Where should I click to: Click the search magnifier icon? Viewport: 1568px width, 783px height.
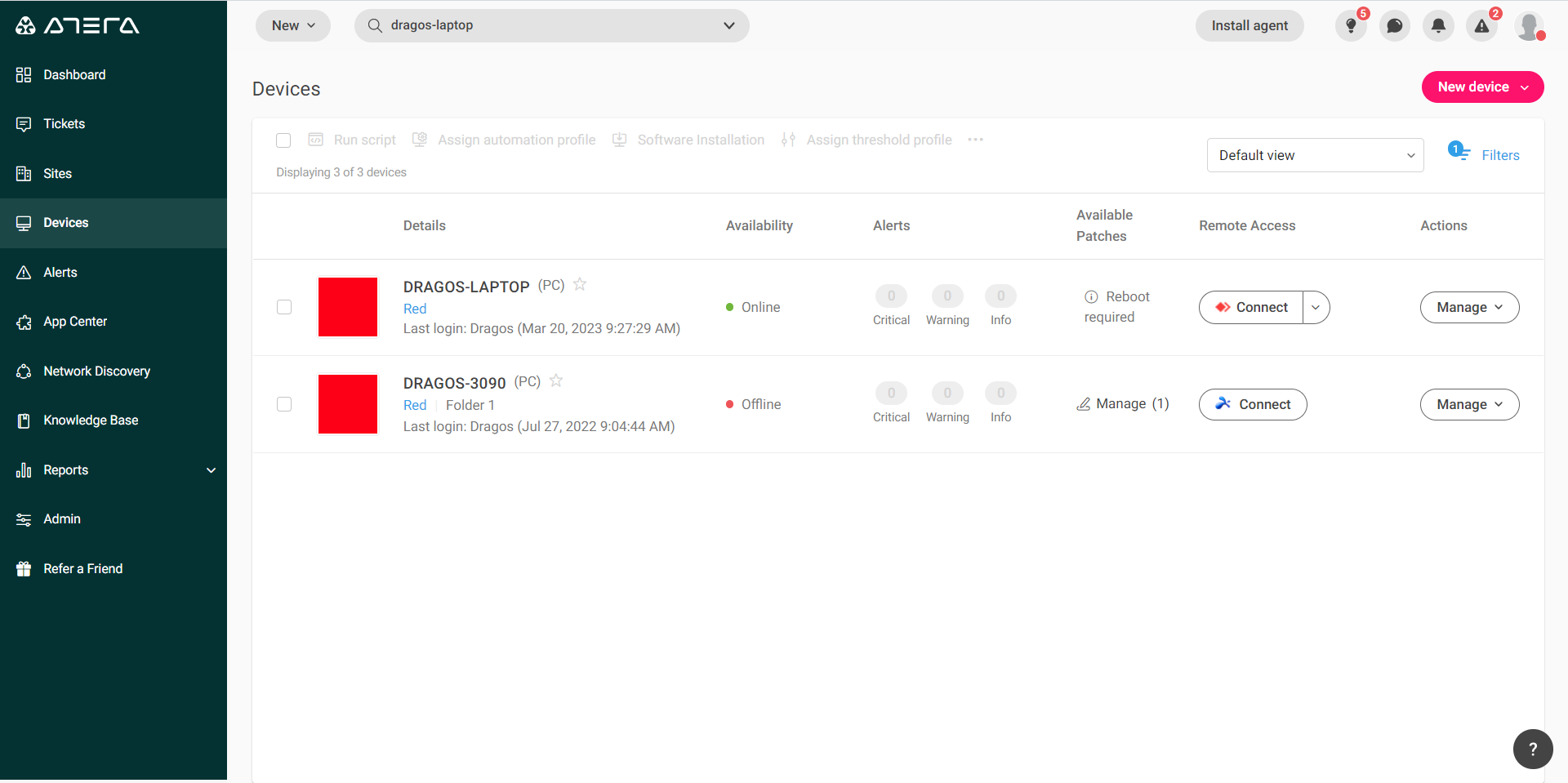coord(375,25)
